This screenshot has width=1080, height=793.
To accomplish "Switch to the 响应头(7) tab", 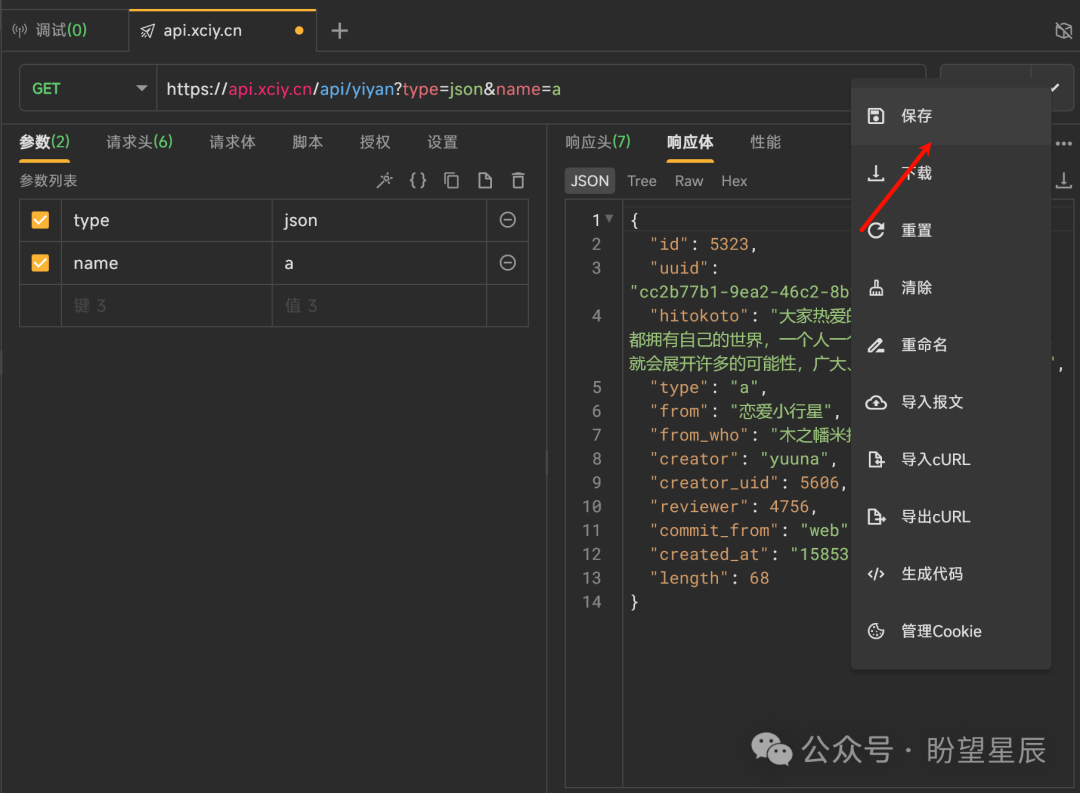I will point(598,142).
